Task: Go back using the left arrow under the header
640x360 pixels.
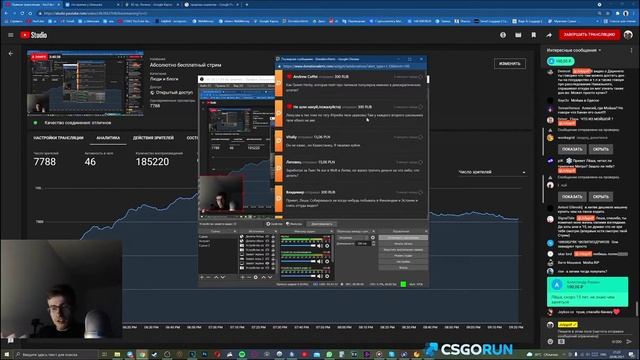Action: pos(11,53)
